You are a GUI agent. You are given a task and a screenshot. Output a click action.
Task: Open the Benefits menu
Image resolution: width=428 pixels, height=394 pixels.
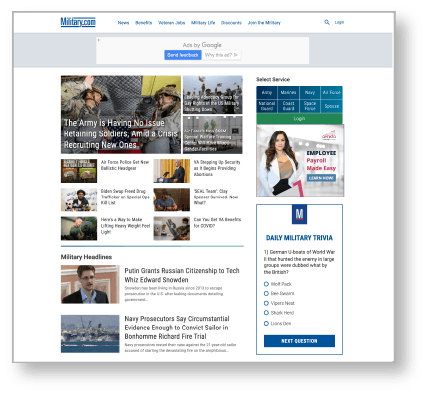(x=144, y=23)
